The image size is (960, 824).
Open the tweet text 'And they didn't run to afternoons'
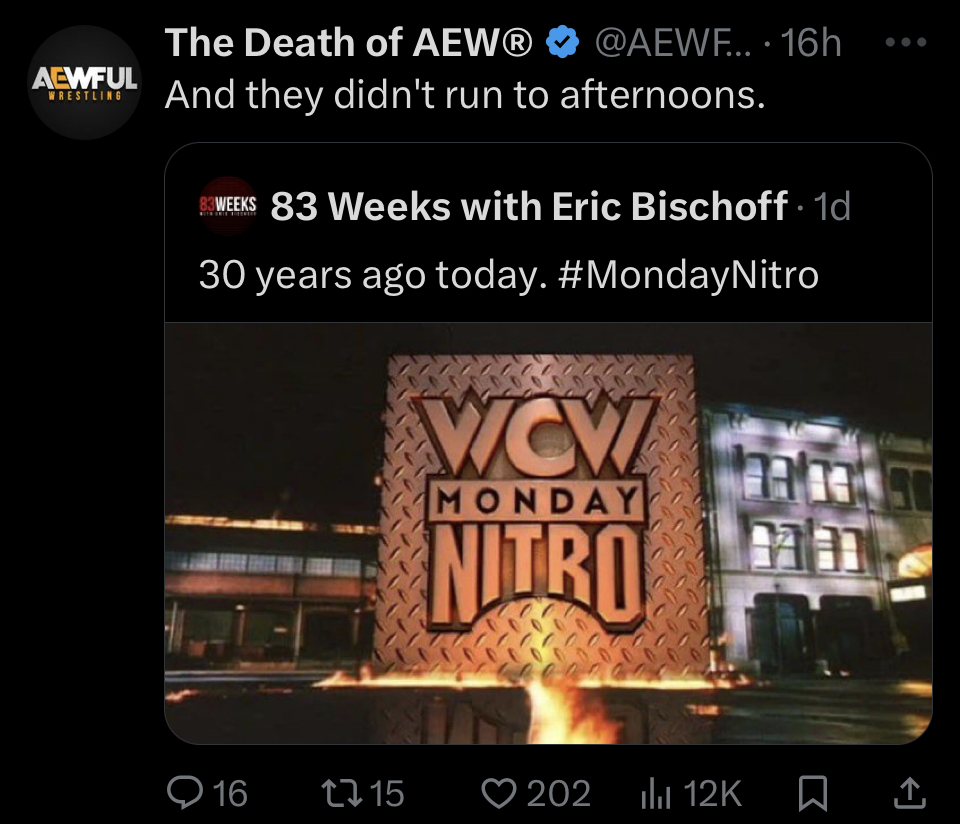pos(465,95)
